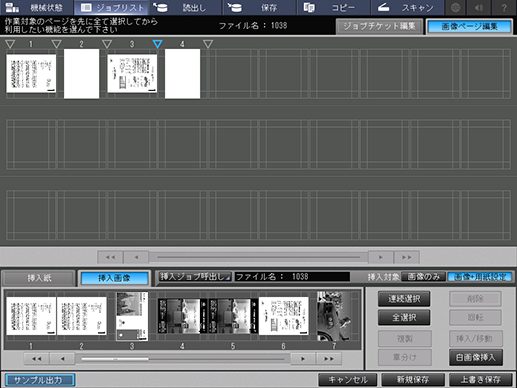Screen dimensions: 517x388
Task: Select page 3 thumbnail in upper area
Action: click(x=132, y=74)
